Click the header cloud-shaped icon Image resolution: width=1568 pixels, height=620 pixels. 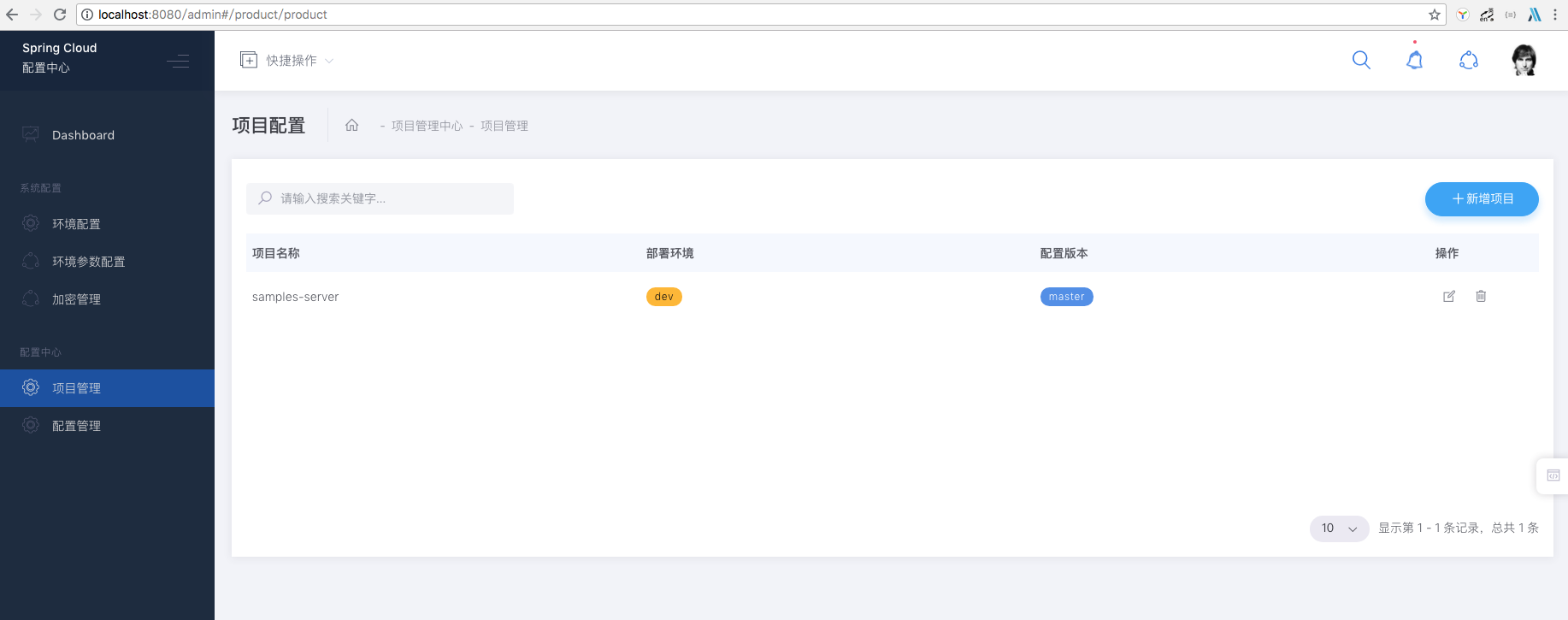point(1469,60)
